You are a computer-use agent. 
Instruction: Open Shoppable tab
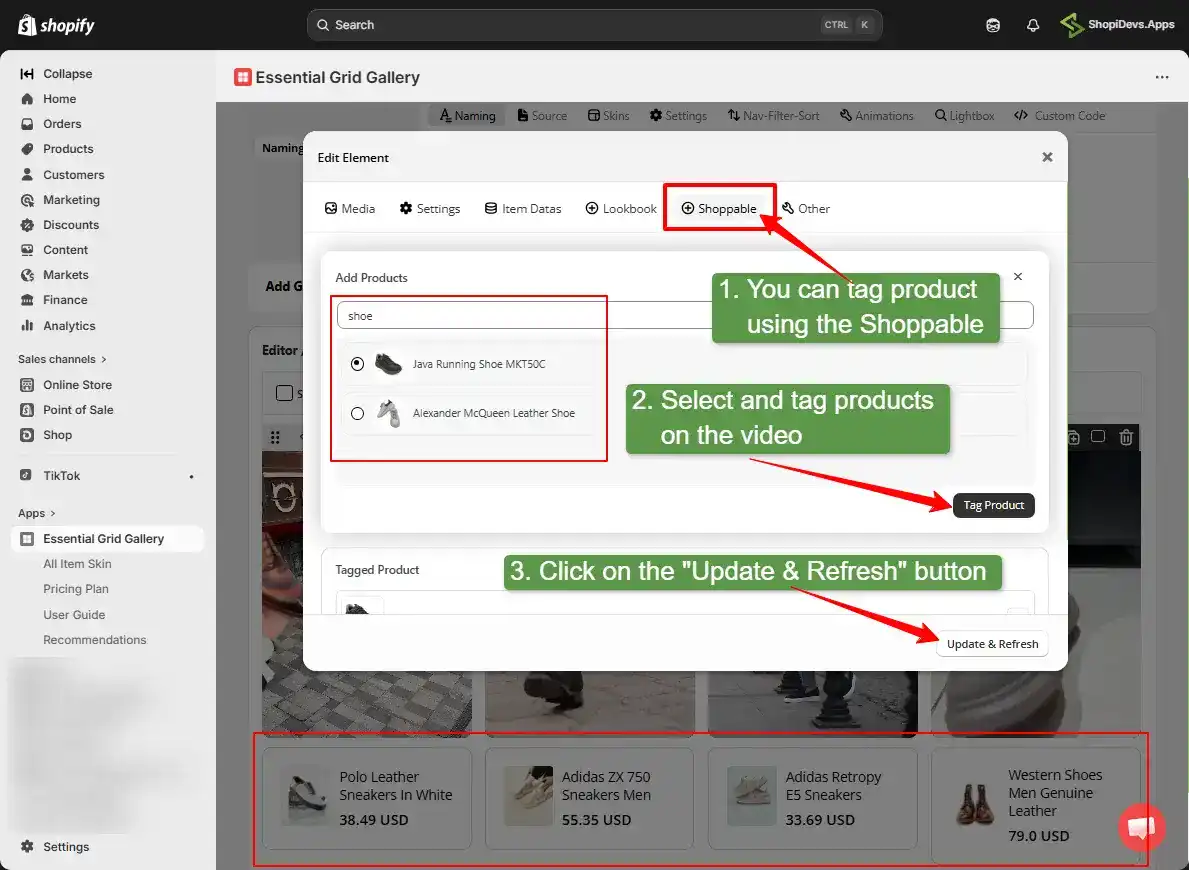pos(719,209)
